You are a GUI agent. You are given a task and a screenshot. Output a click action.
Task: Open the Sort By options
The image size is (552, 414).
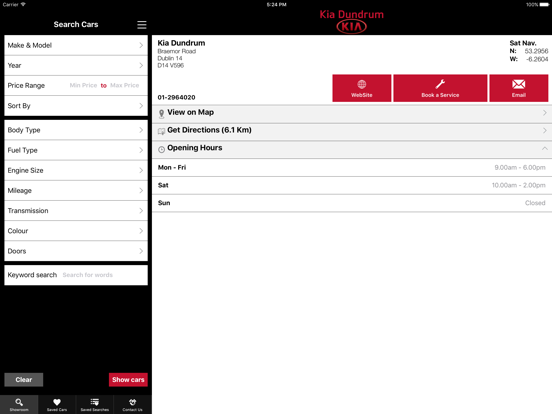coord(76,106)
